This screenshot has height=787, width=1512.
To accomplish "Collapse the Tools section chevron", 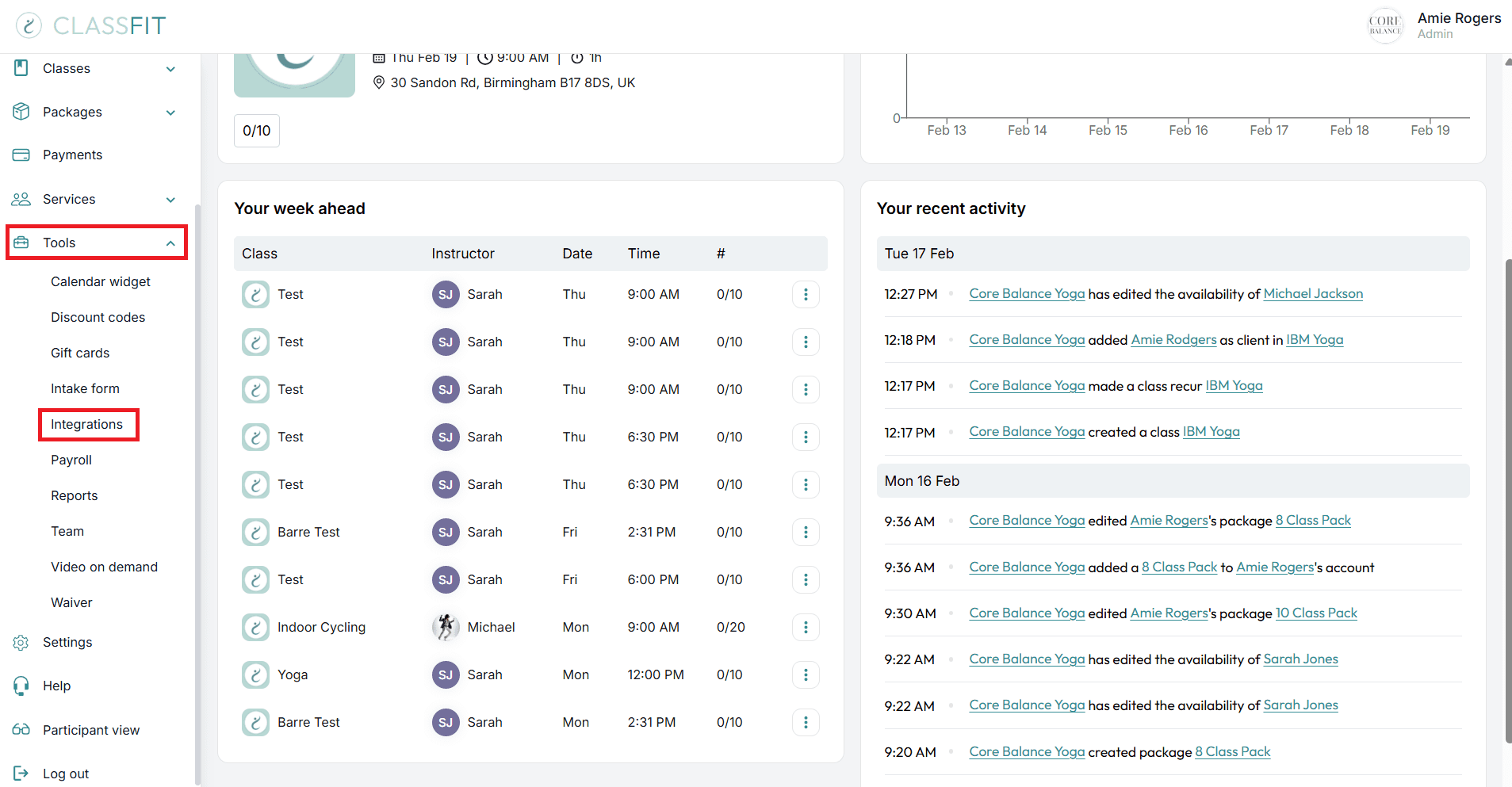I will coord(170,243).
